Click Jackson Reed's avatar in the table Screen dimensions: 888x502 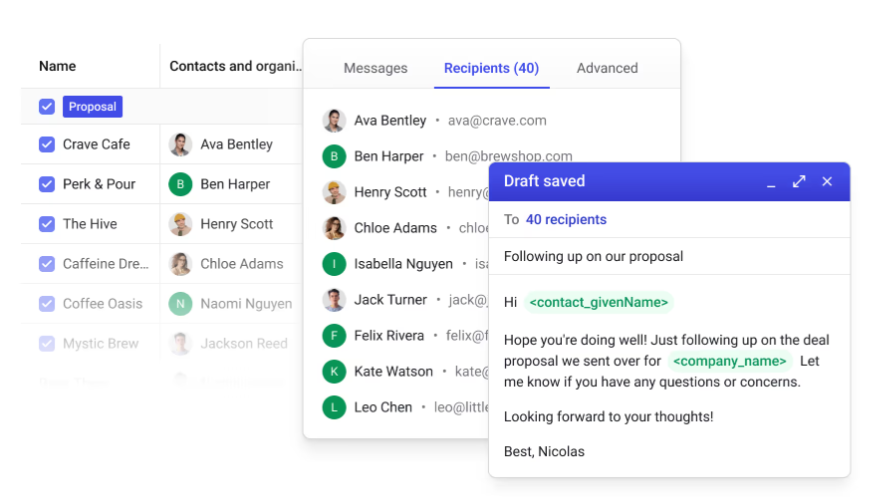(x=180, y=343)
